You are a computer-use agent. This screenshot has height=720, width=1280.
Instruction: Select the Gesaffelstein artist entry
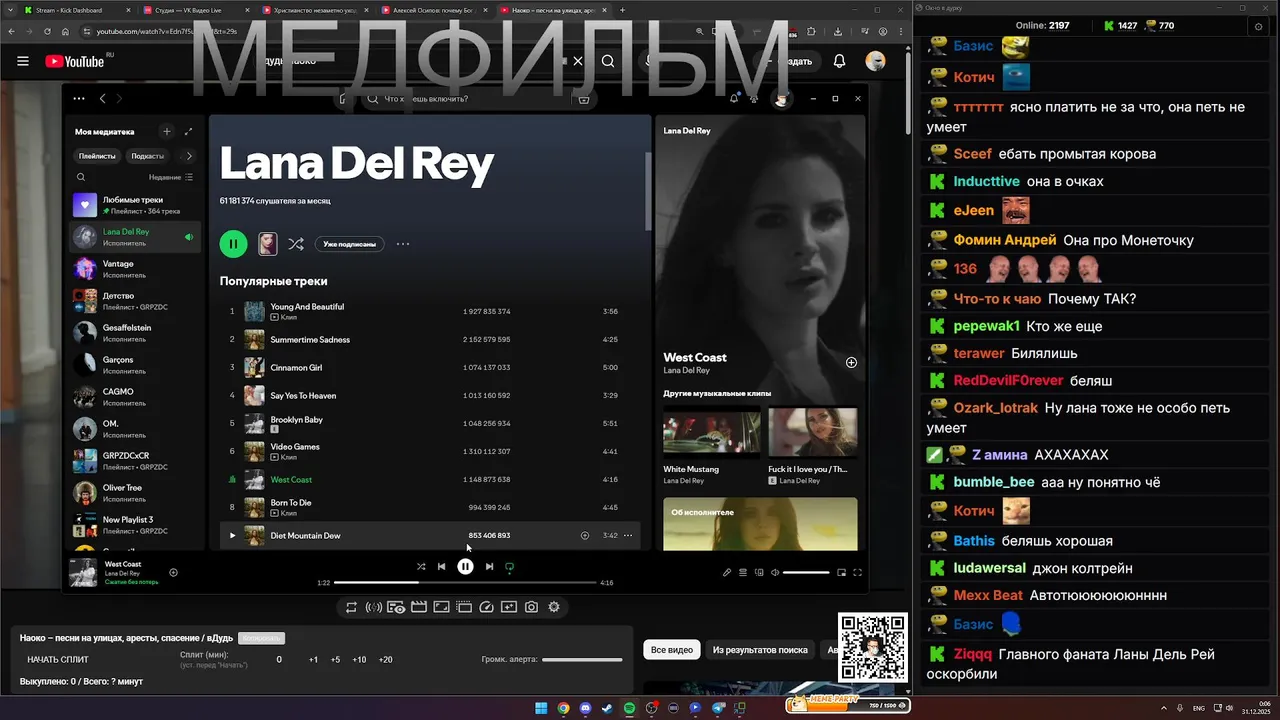(x=134, y=333)
